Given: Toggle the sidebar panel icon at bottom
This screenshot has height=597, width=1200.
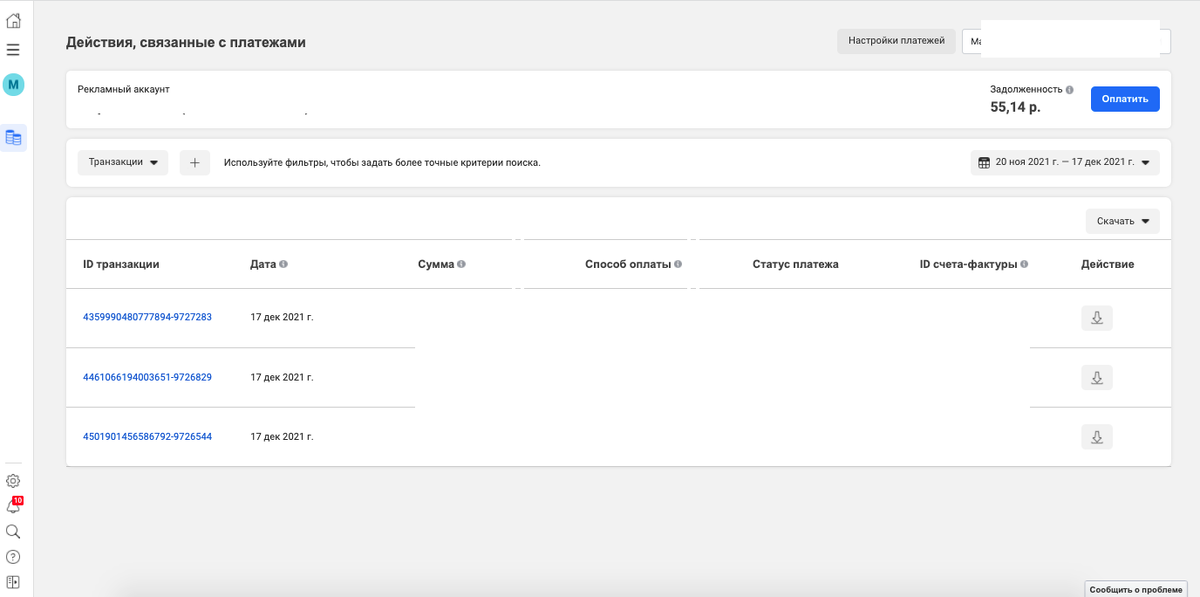Looking at the screenshot, I should click(x=13, y=582).
